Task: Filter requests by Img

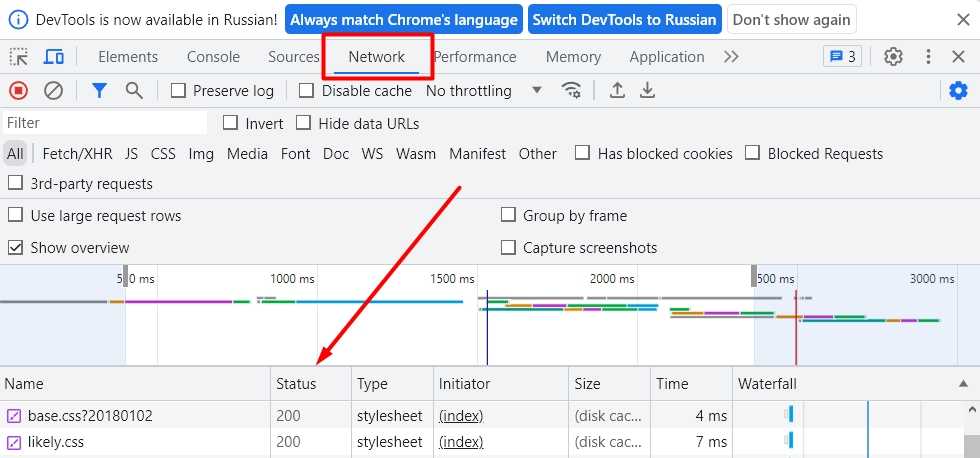Action: pos(201,154)
